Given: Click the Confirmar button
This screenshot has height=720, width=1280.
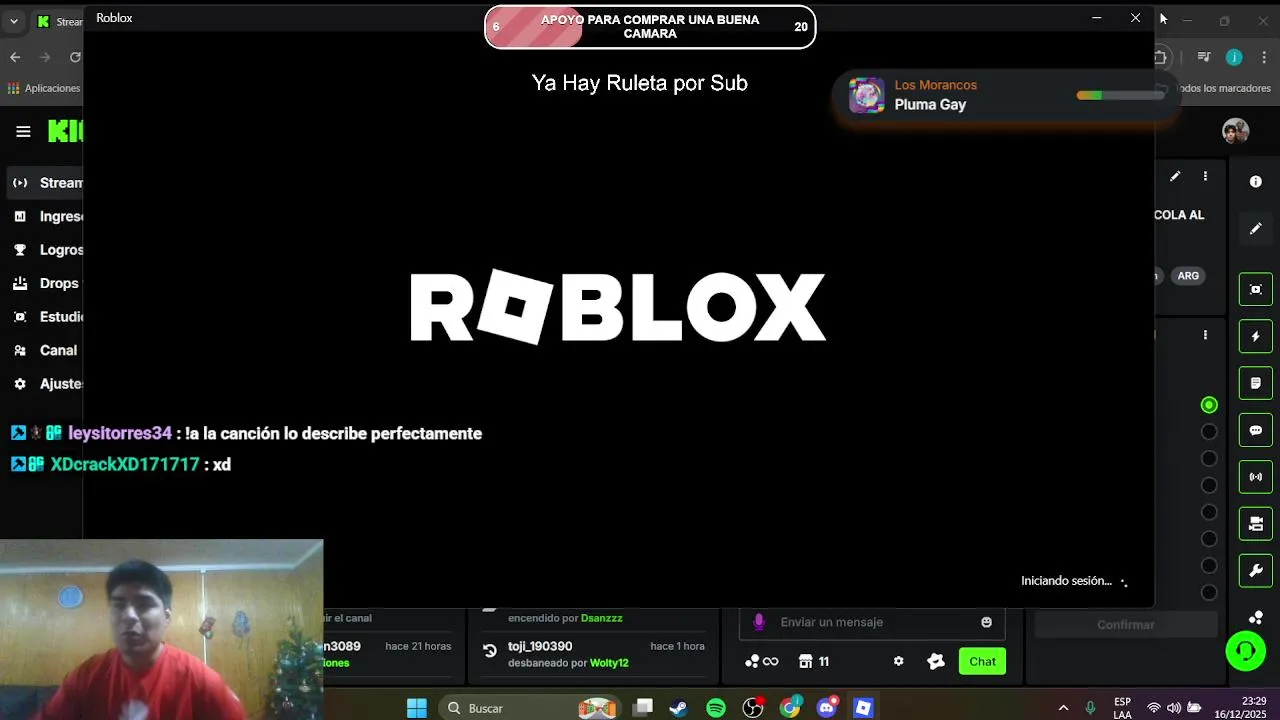Looking at the screenshot, I should coord(1126,624).
